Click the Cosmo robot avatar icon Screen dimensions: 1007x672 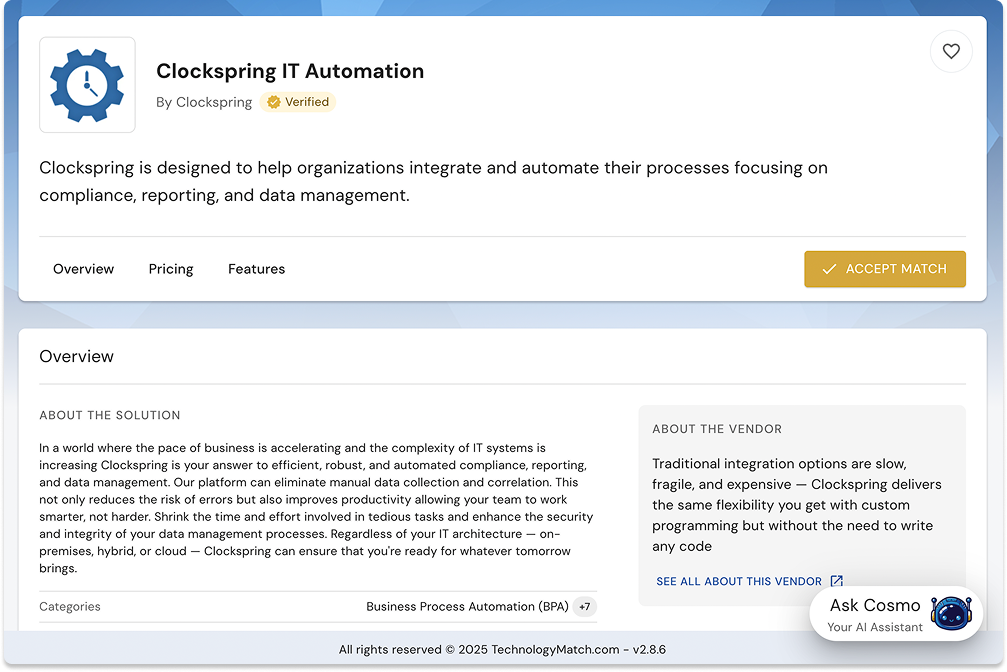951,614
